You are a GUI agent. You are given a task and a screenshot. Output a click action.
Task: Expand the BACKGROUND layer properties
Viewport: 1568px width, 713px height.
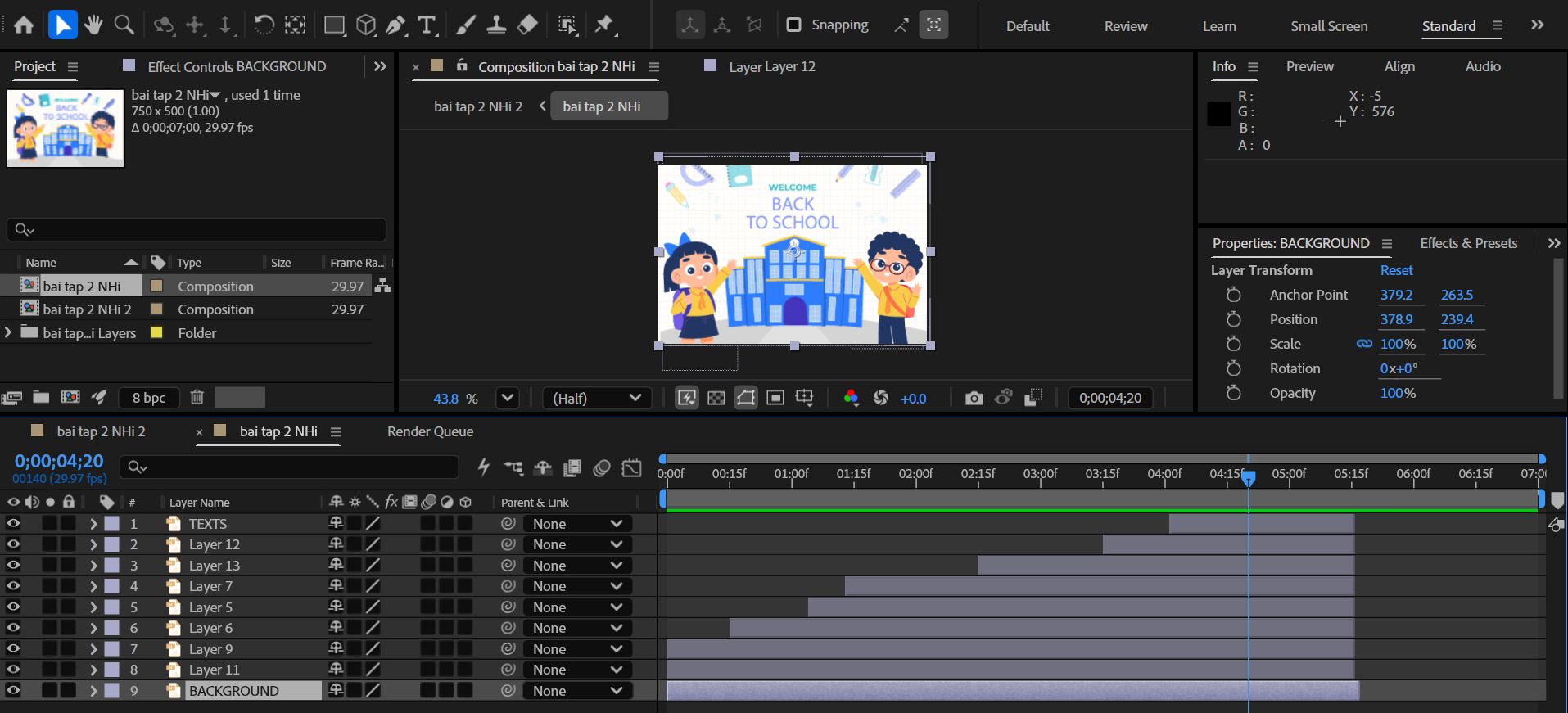(x=93, y=690)
